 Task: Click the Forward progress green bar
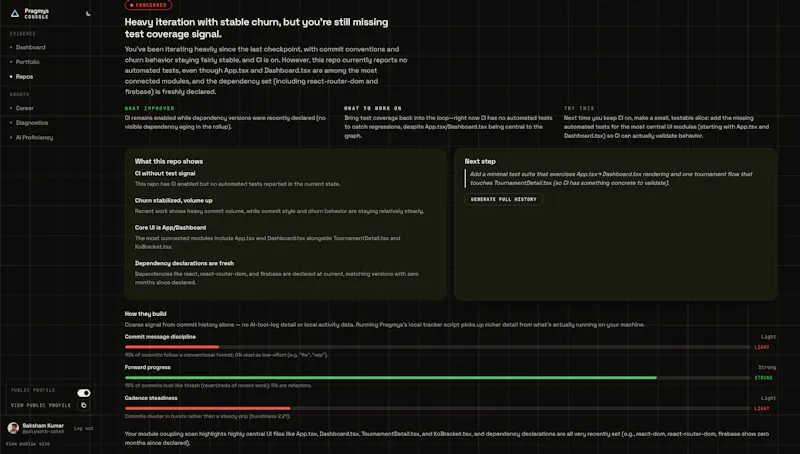point(391,377)
